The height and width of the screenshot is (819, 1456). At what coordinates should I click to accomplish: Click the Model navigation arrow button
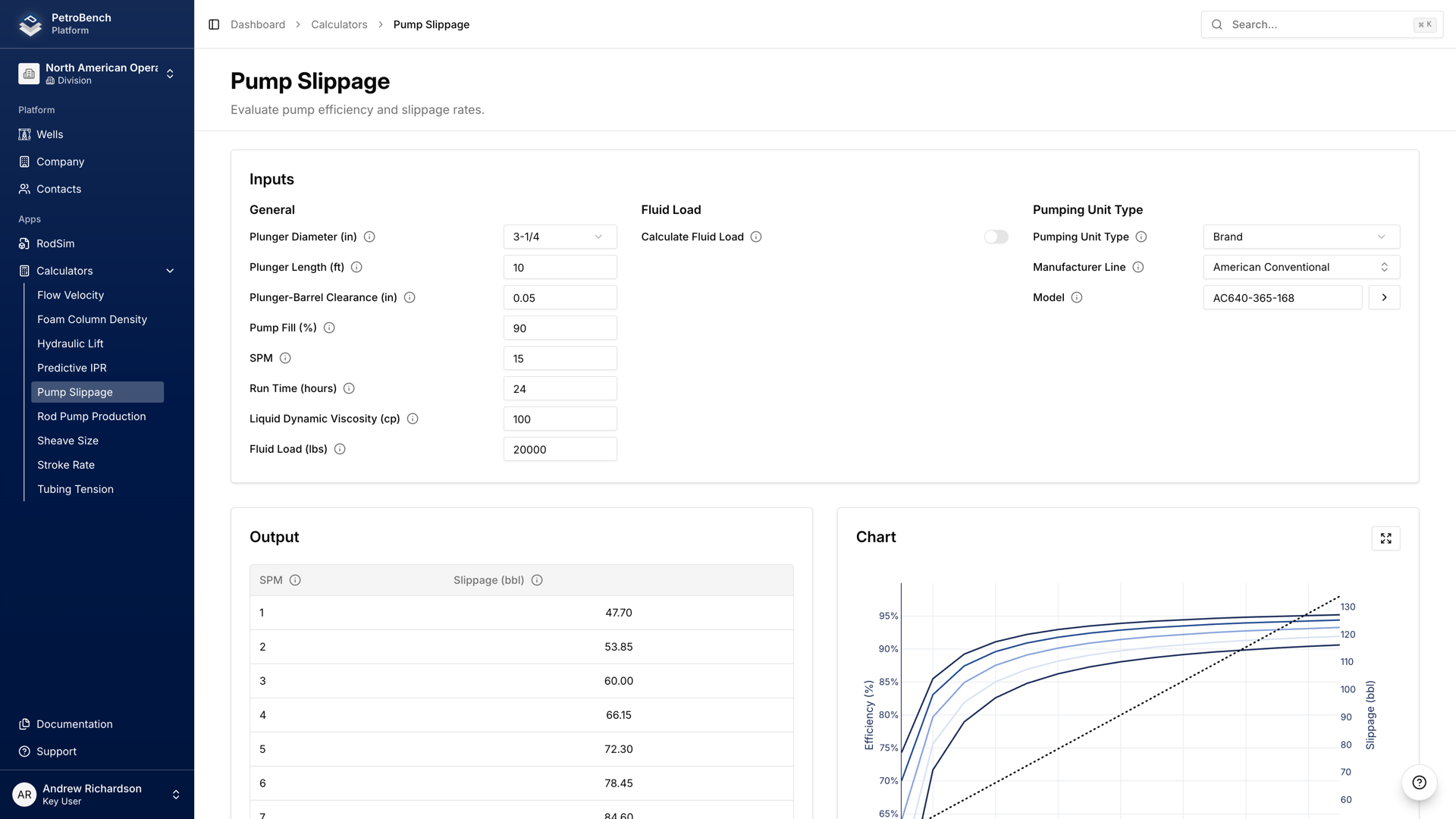(1384, 297)
